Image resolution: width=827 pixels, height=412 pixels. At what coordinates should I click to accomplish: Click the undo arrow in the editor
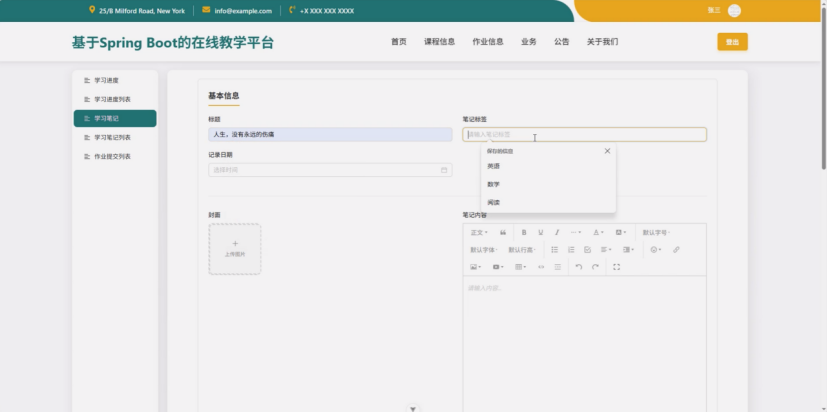pyautogui.click(x=579, y=267)
